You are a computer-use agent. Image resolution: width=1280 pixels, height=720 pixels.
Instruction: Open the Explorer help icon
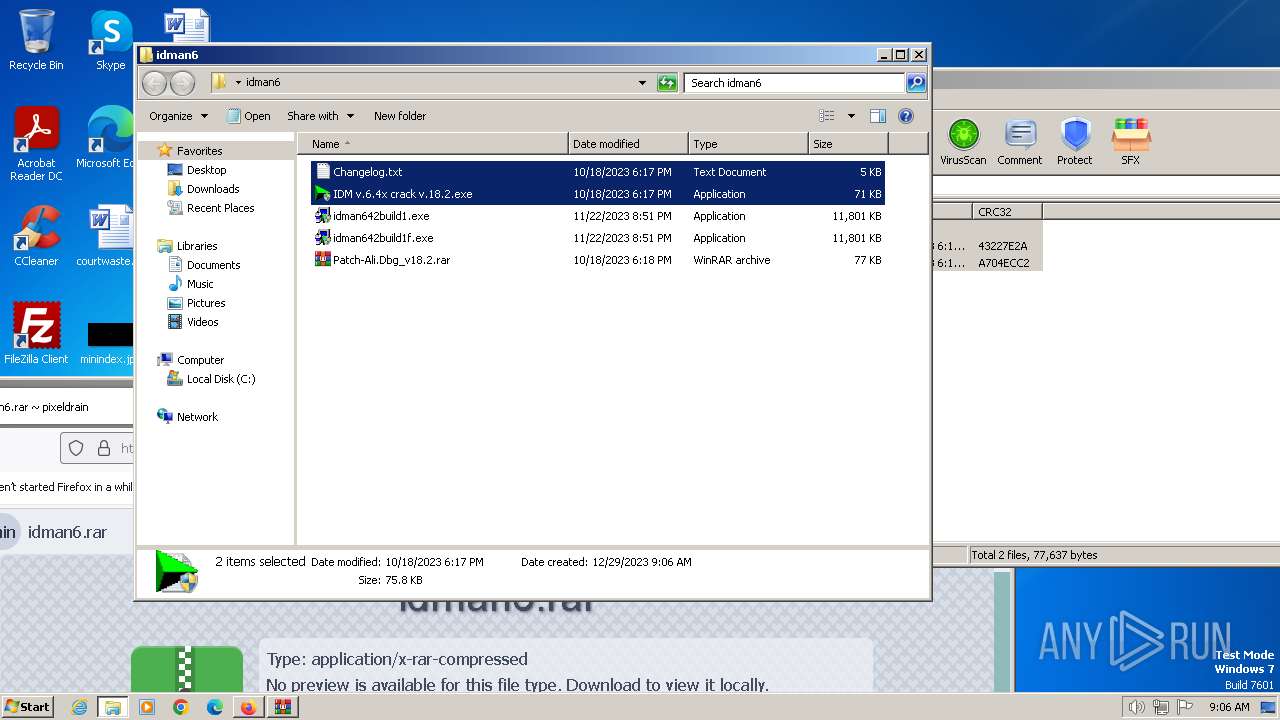point(906,116)
